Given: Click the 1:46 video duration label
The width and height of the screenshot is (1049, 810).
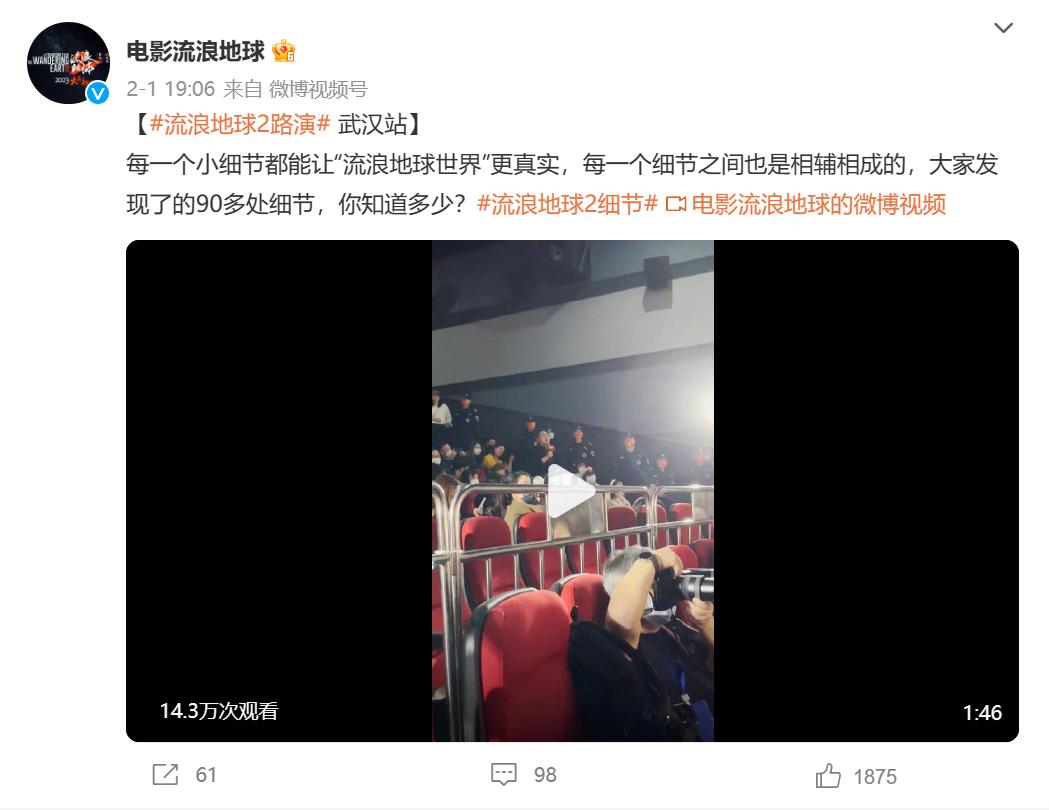Looking at the screenshot, I should [982, 713].
